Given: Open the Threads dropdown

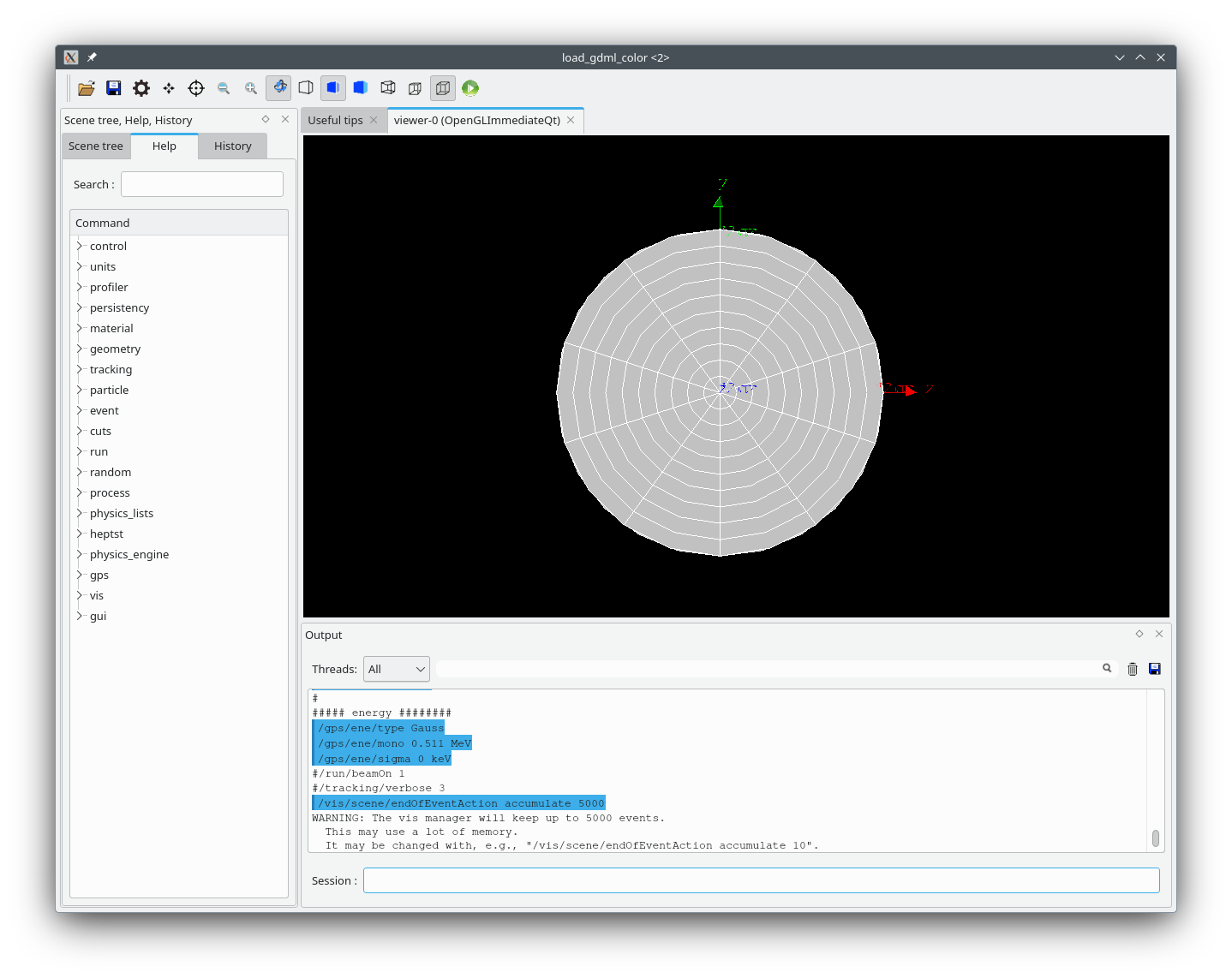Looking at the screenshot, I should 396,669.
